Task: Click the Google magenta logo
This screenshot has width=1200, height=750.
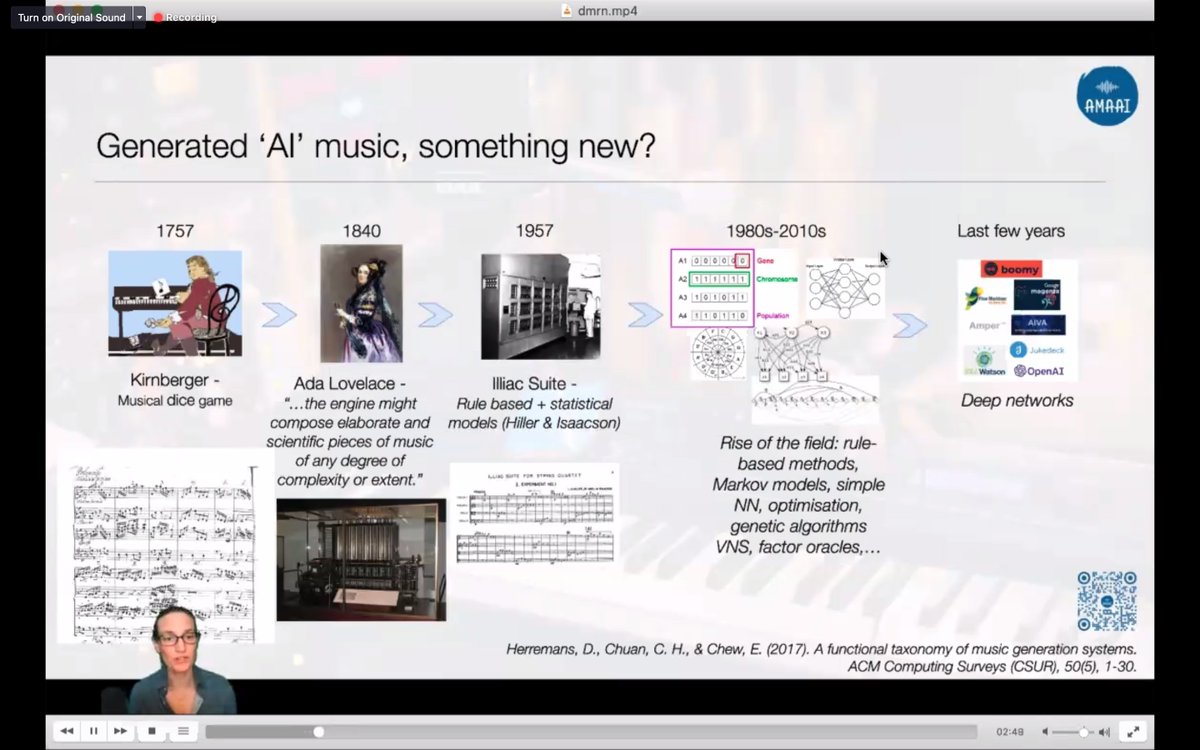Action: 1037,295
